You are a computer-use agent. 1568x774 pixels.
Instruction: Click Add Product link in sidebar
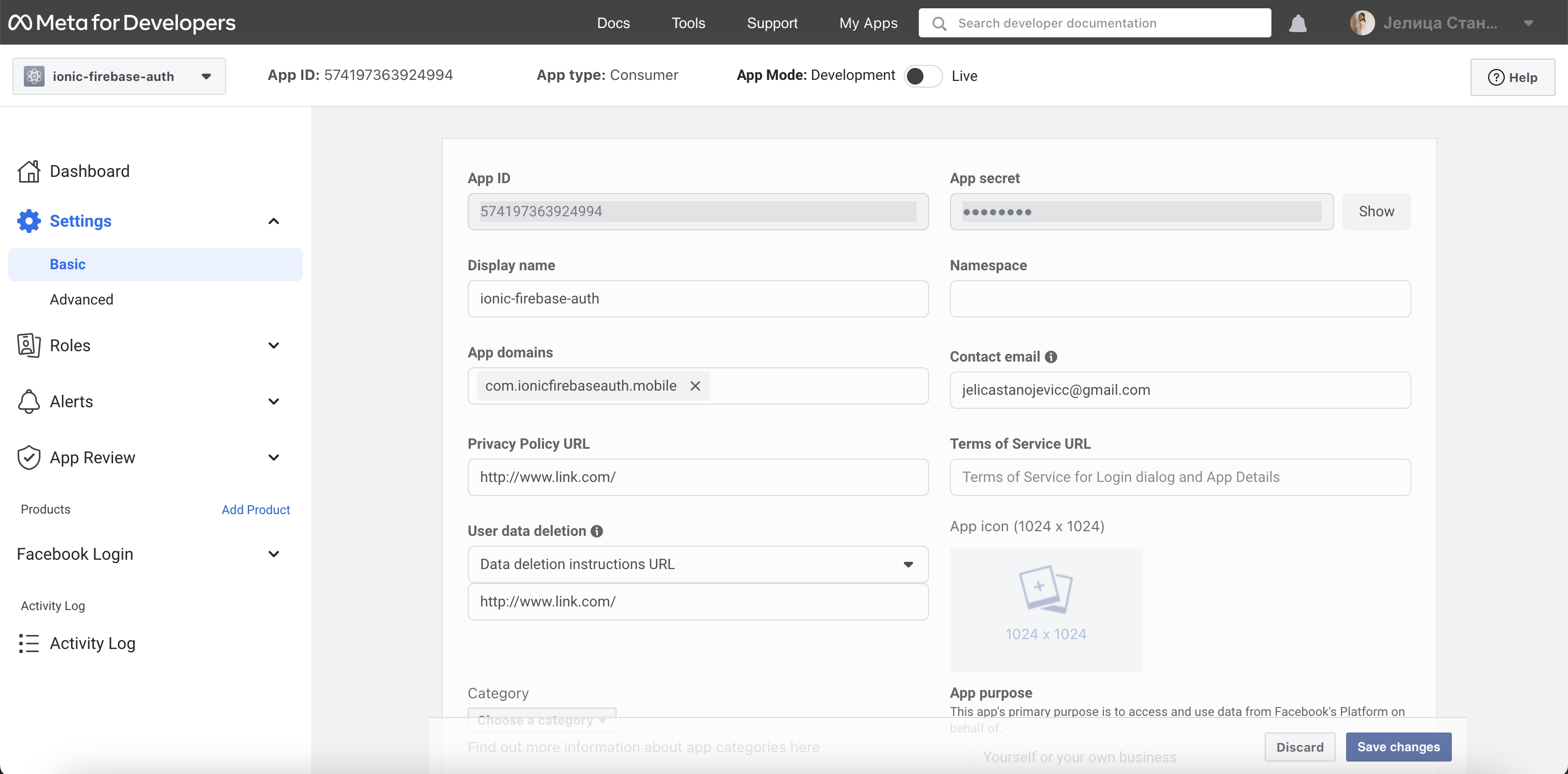[x=255, y=509]
